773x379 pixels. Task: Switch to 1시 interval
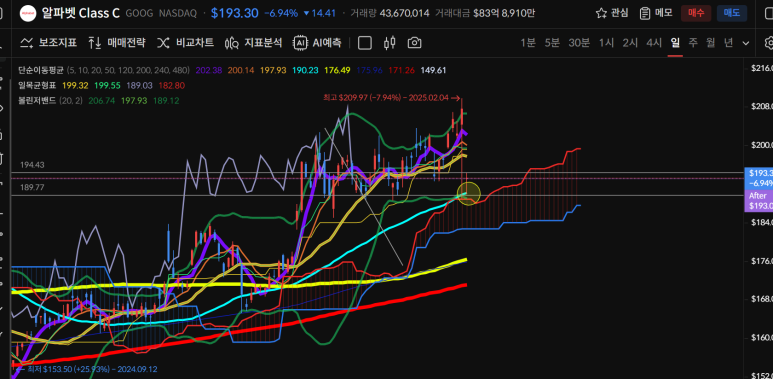pyautogui.click(x=606, y=43)
